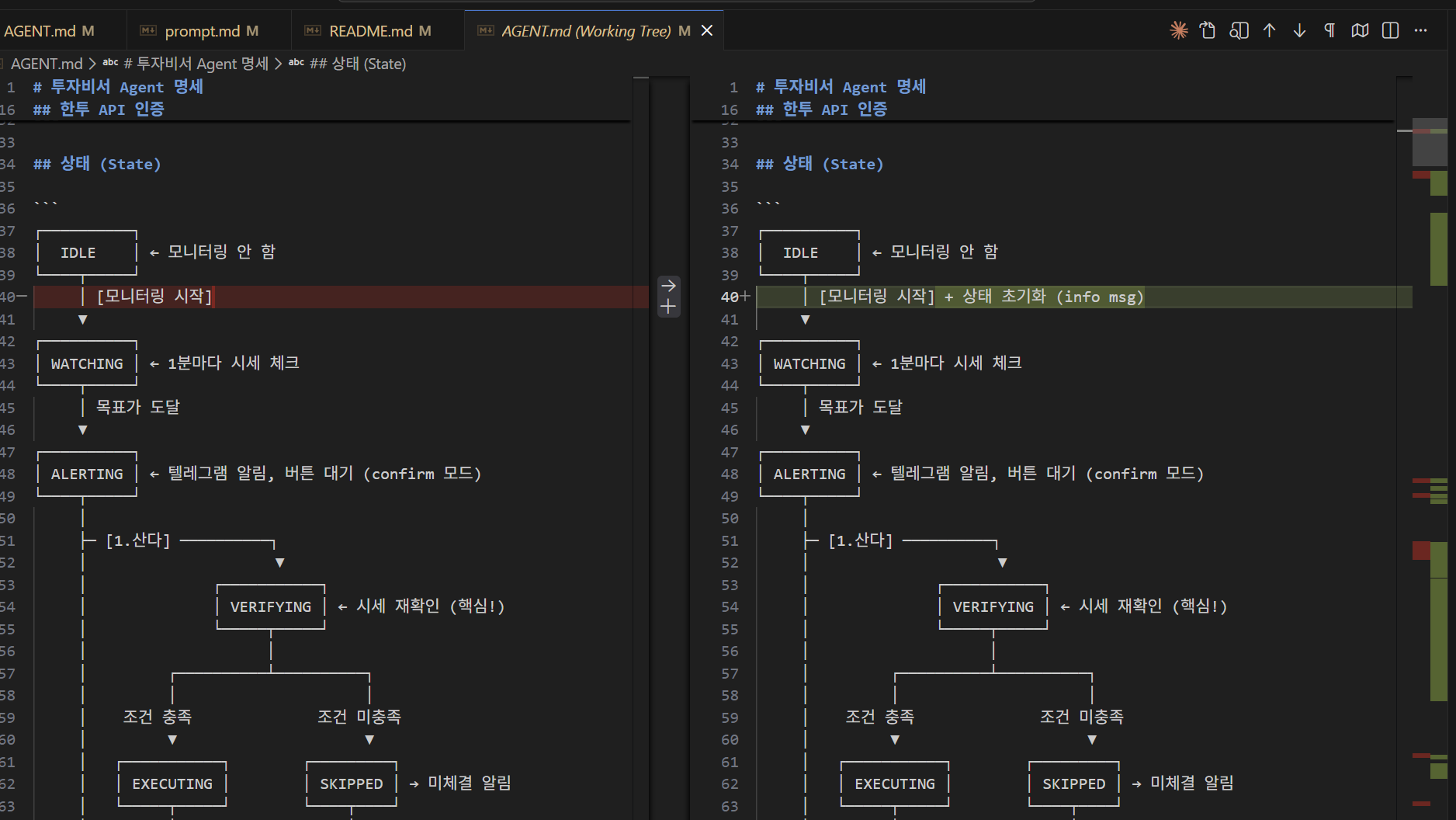Viewport: 1456px width, 820px height.
Task: Open the markdown preview to the side
Action: coord(1239,30)
